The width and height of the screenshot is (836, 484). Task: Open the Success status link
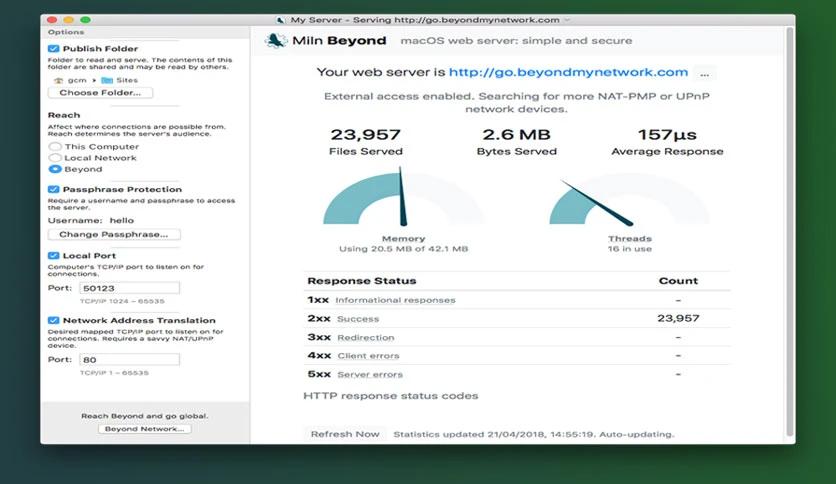tap(358, 319)
